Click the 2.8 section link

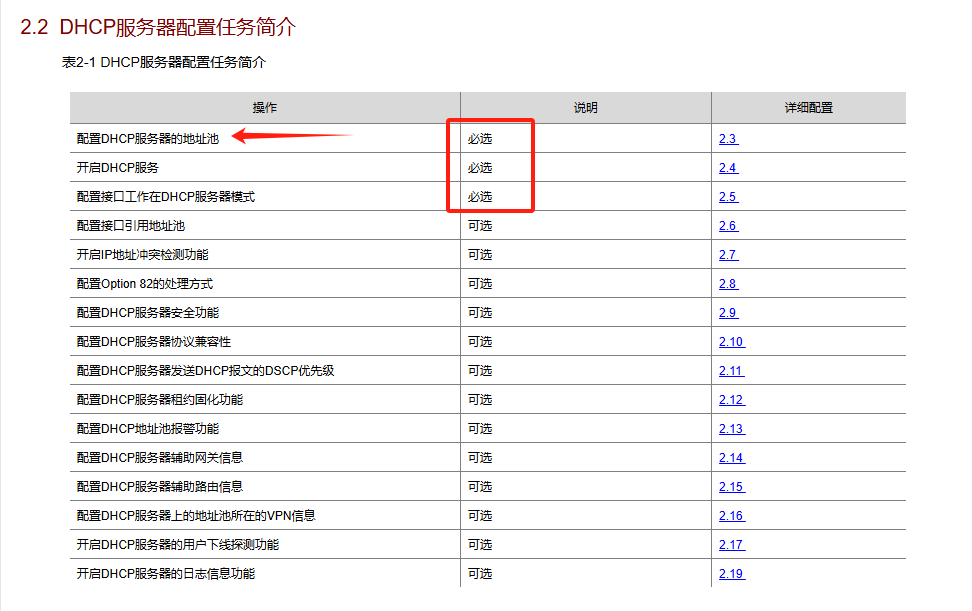pyautogui.click(x=728, y=284)
